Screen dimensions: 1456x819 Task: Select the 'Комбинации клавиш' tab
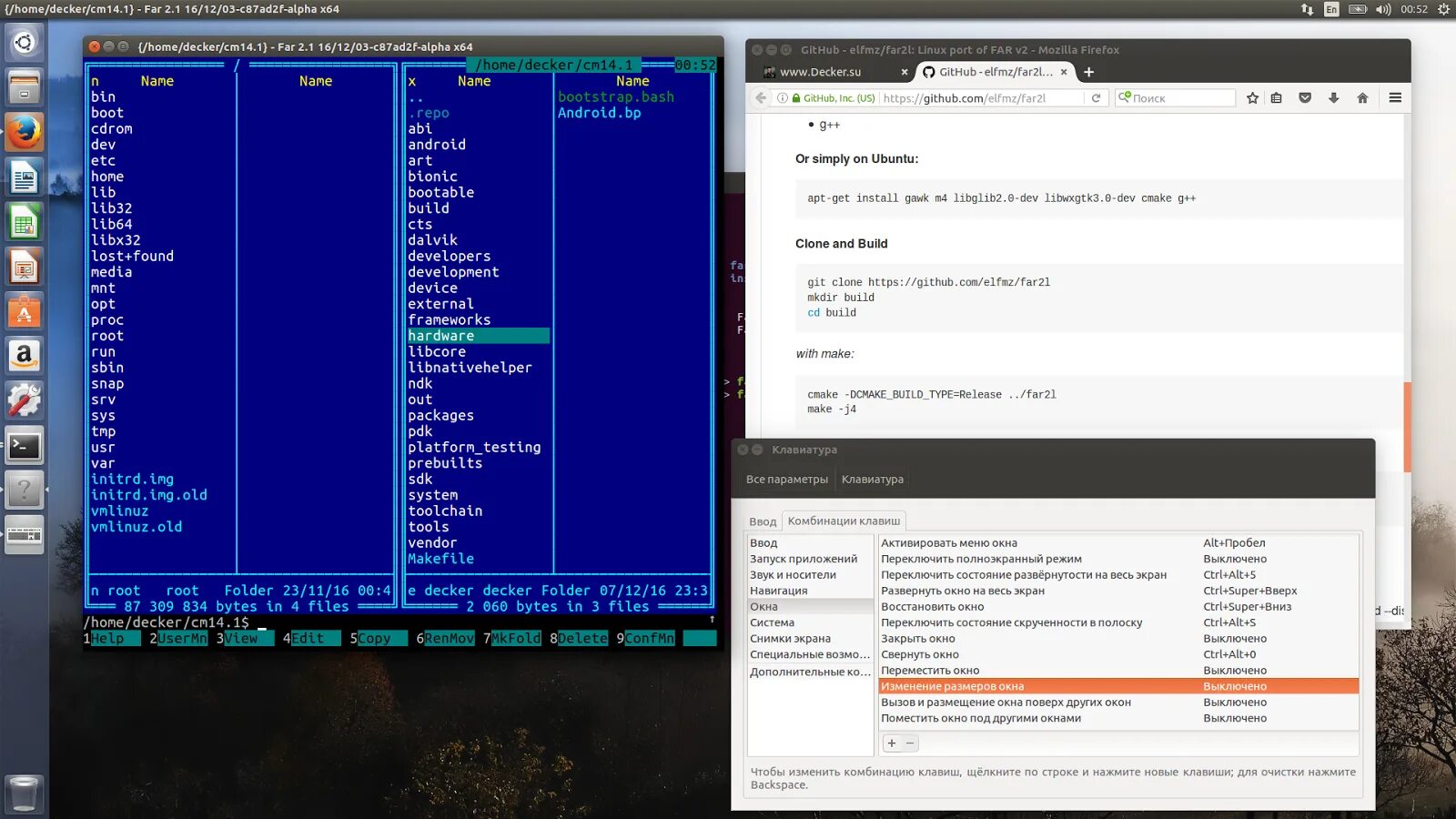pyautogui.click(x=844, y=521)
